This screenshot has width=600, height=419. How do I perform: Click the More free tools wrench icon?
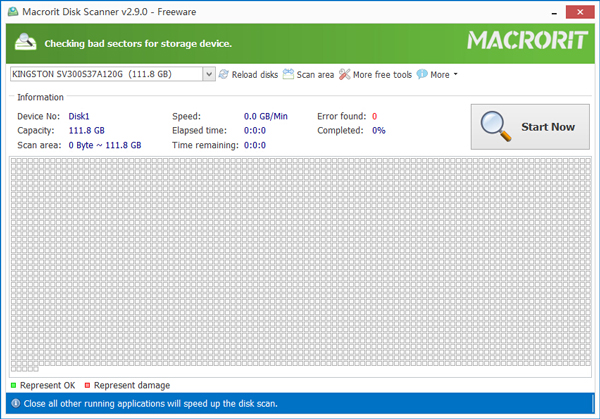(344, 74)
